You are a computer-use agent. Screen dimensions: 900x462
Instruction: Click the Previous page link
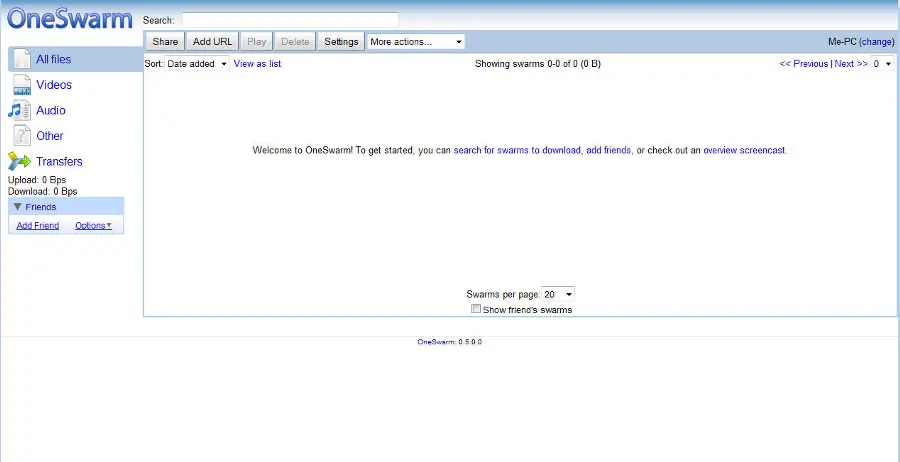[x=804, y=64]
